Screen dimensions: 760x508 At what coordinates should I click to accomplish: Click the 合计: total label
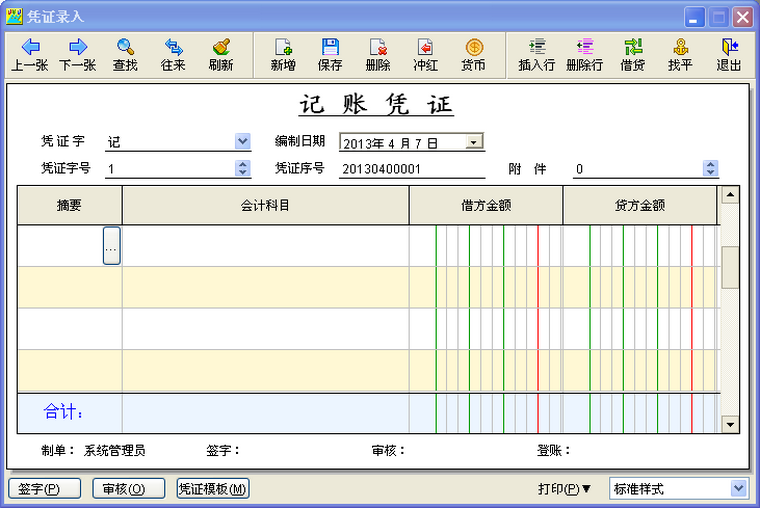pyautogui.click(x=63, y=412)
